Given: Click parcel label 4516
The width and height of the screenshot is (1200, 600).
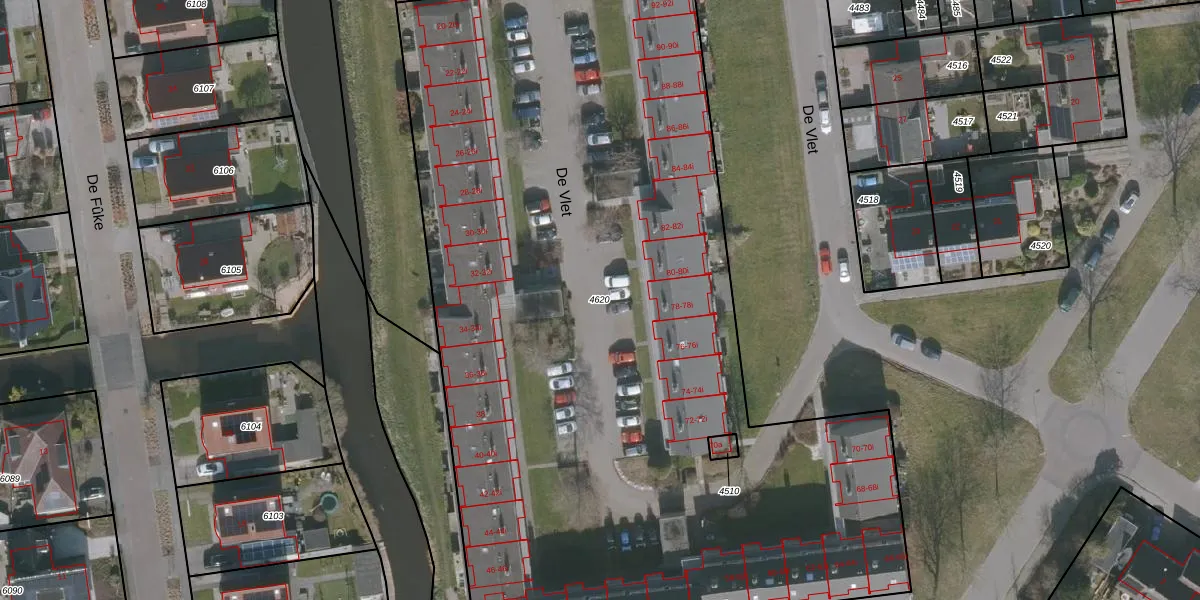Looking at the screenshot, I should 957,66.
